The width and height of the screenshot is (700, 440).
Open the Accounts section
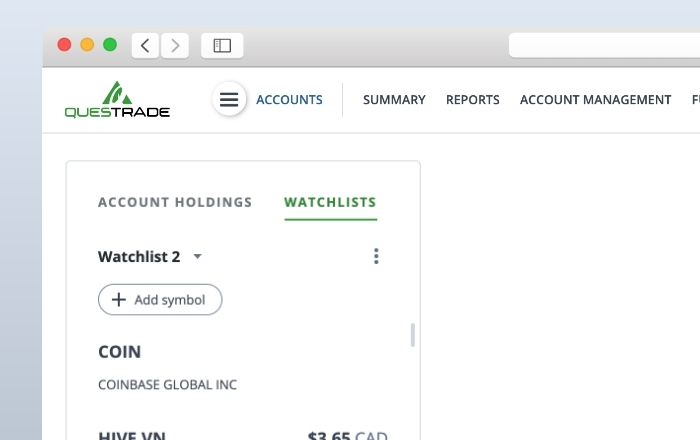point(289,100)
